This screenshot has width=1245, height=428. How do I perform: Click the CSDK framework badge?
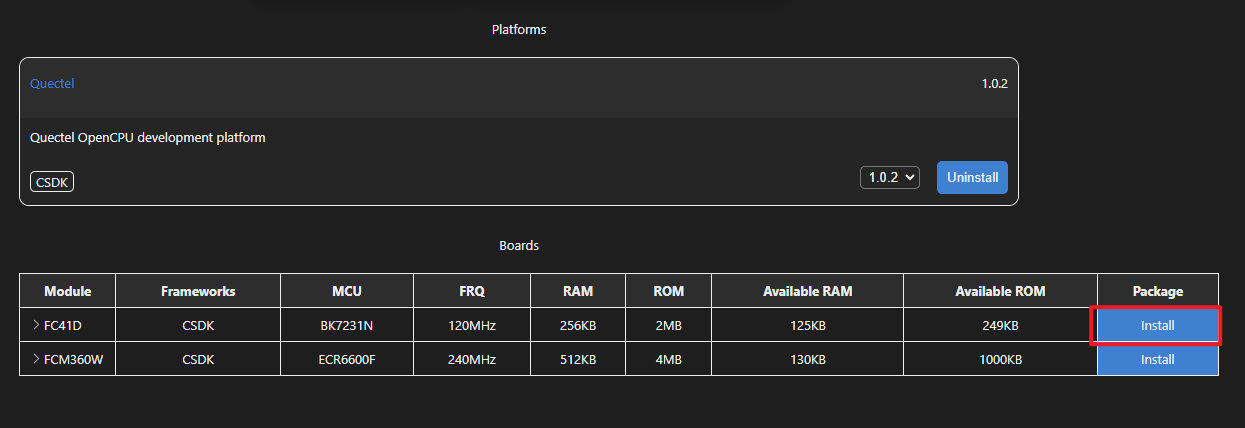point(52,182)
